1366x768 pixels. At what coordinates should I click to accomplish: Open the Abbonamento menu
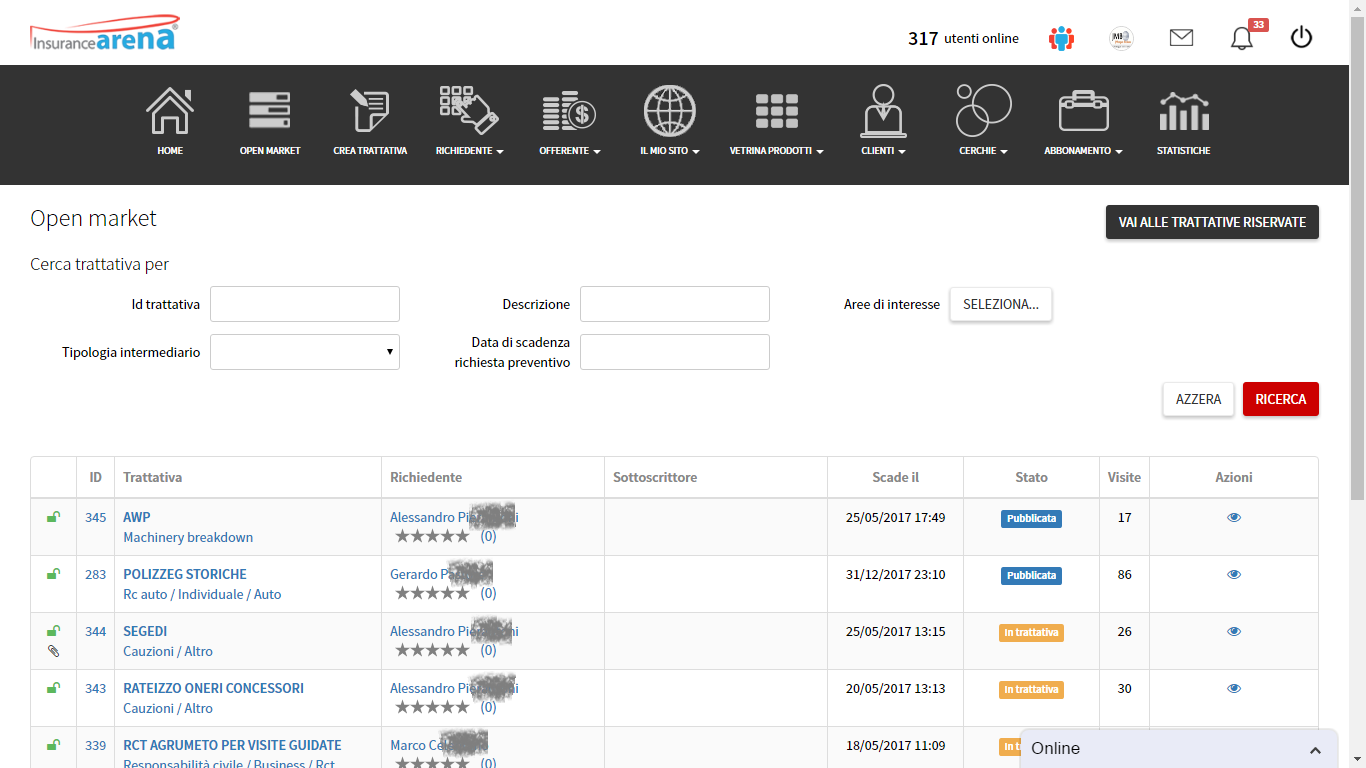coord(1083,150)
